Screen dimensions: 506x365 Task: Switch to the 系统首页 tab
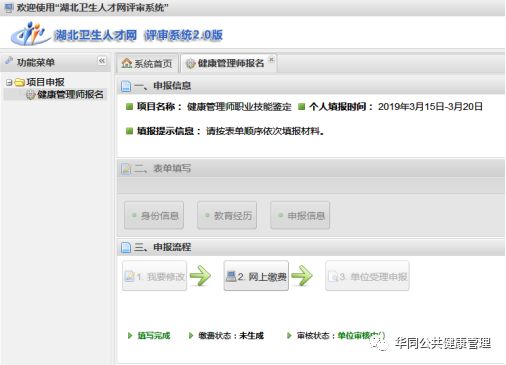click(x=147, y=63)
